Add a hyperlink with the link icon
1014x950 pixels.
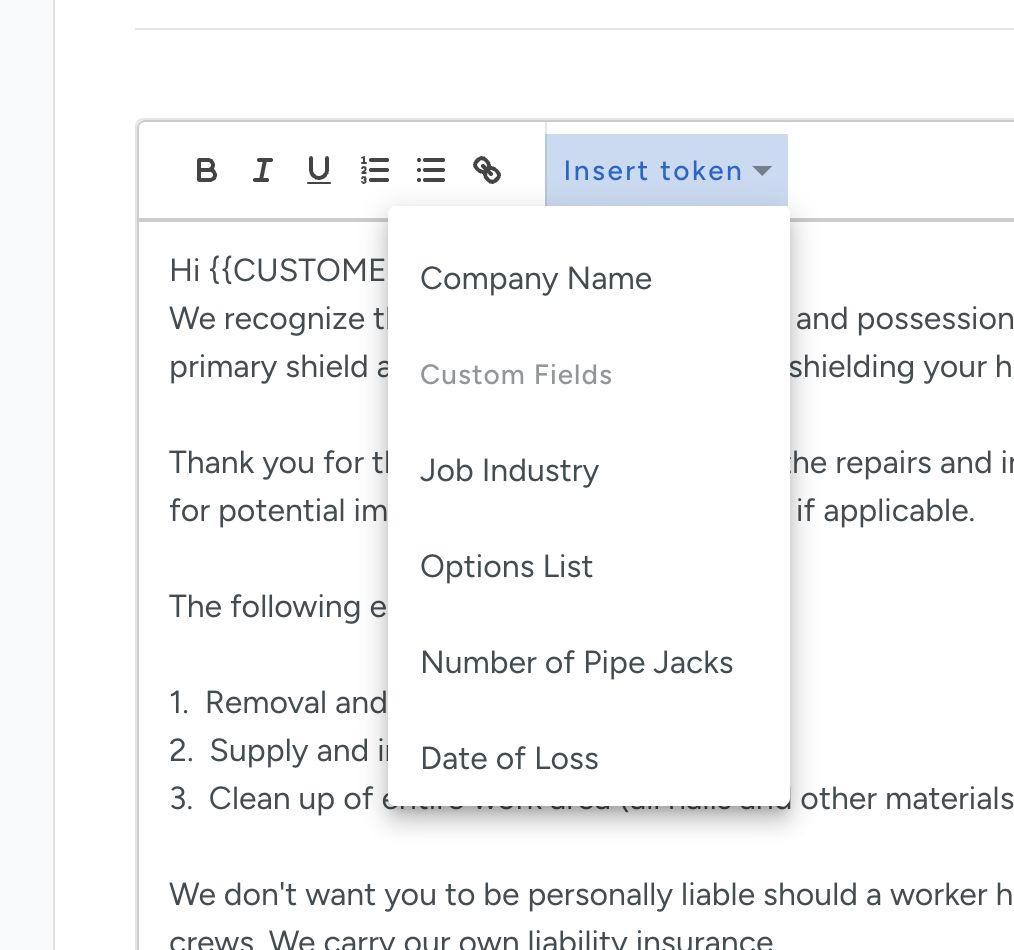coord(487,171)
